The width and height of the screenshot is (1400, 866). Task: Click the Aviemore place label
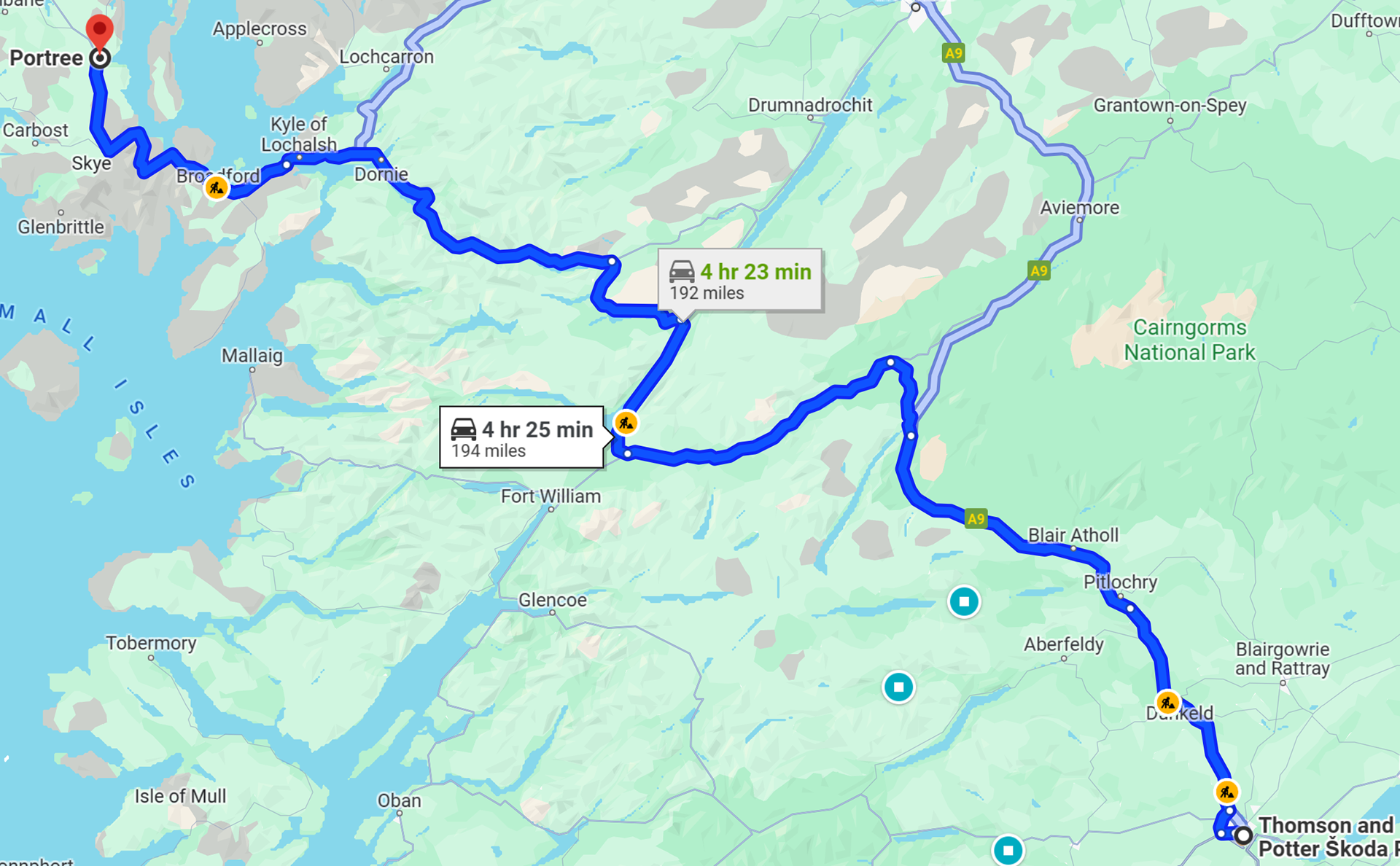coord(1079,208)
